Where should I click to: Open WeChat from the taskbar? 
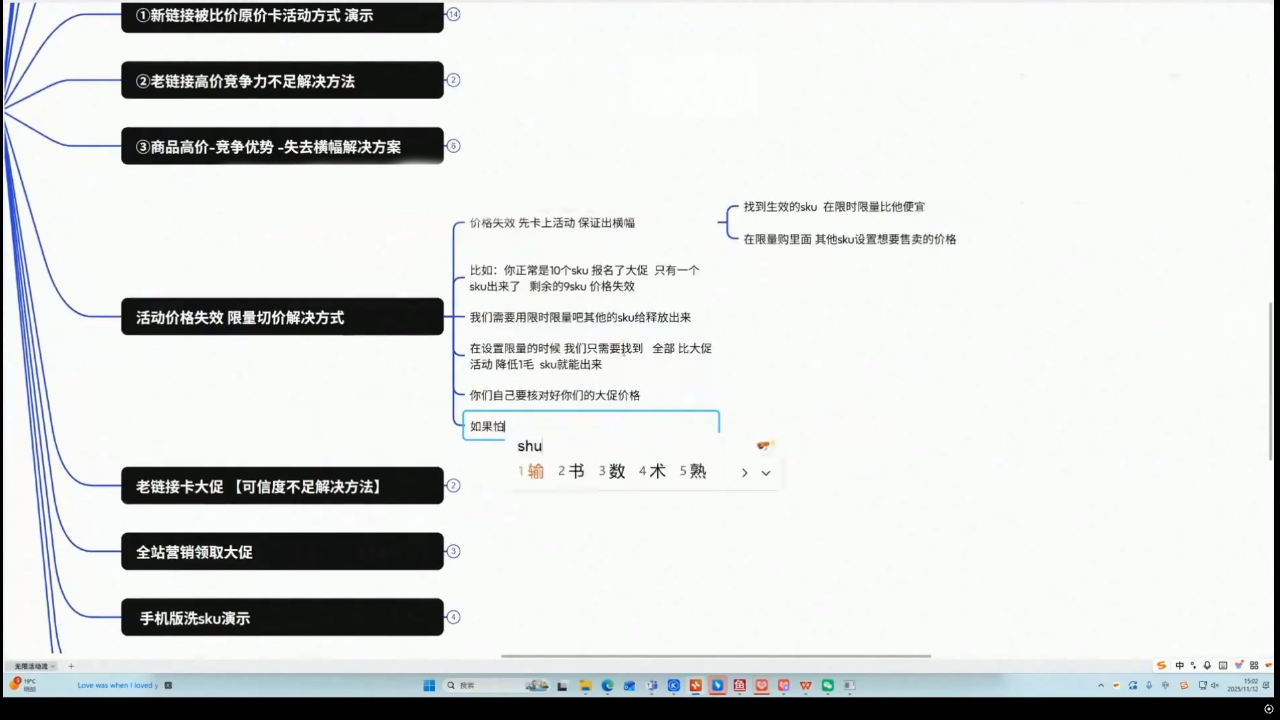point(827,685)
